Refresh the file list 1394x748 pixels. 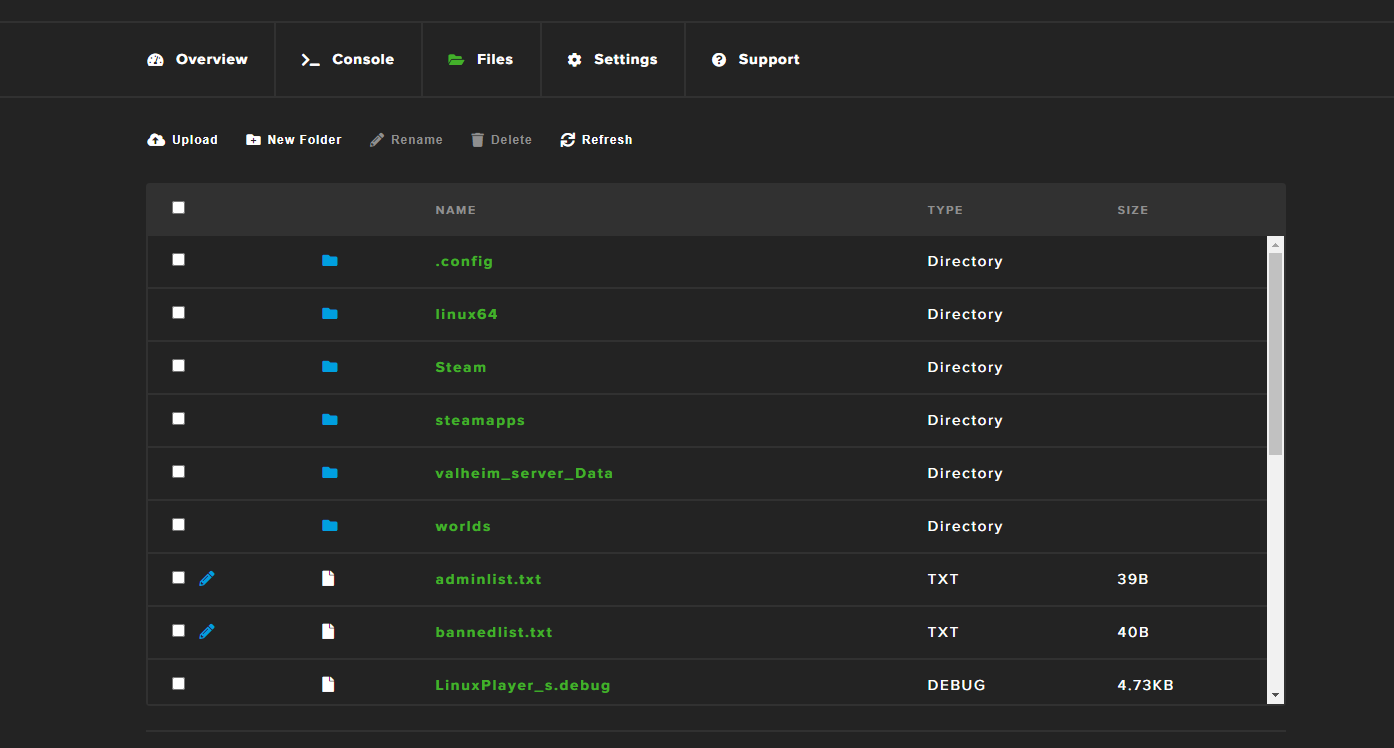tap(596, 140)
